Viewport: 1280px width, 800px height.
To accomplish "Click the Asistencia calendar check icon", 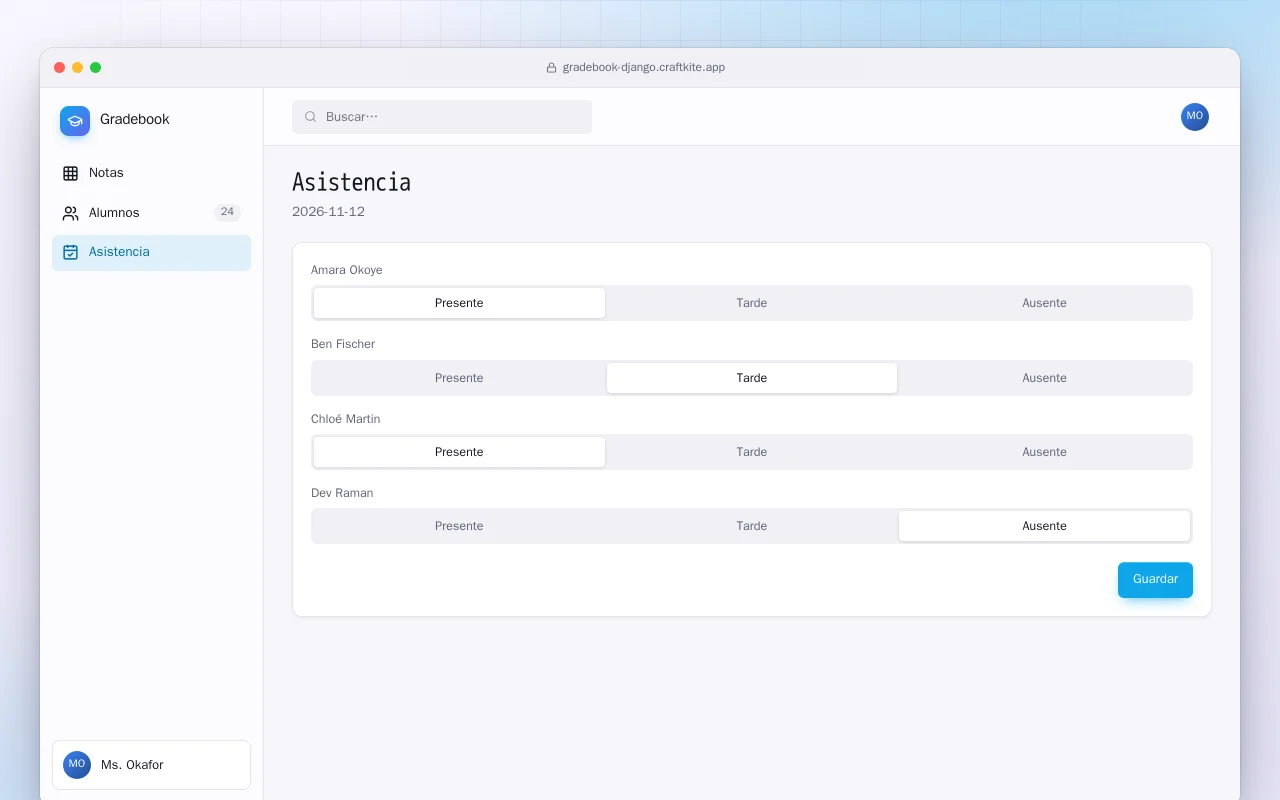I will point(70,252).
